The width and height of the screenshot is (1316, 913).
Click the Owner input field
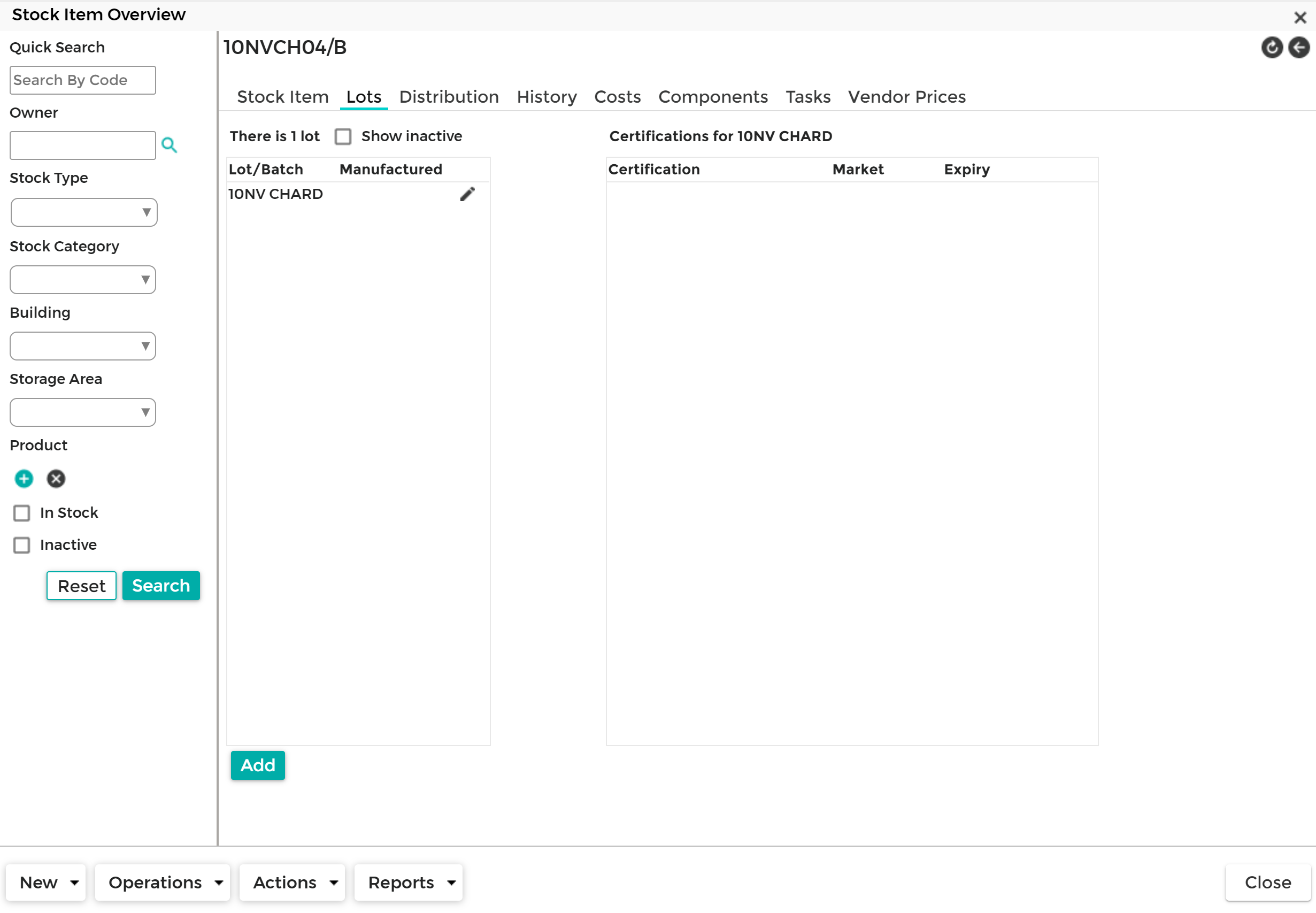coord(83,145)
